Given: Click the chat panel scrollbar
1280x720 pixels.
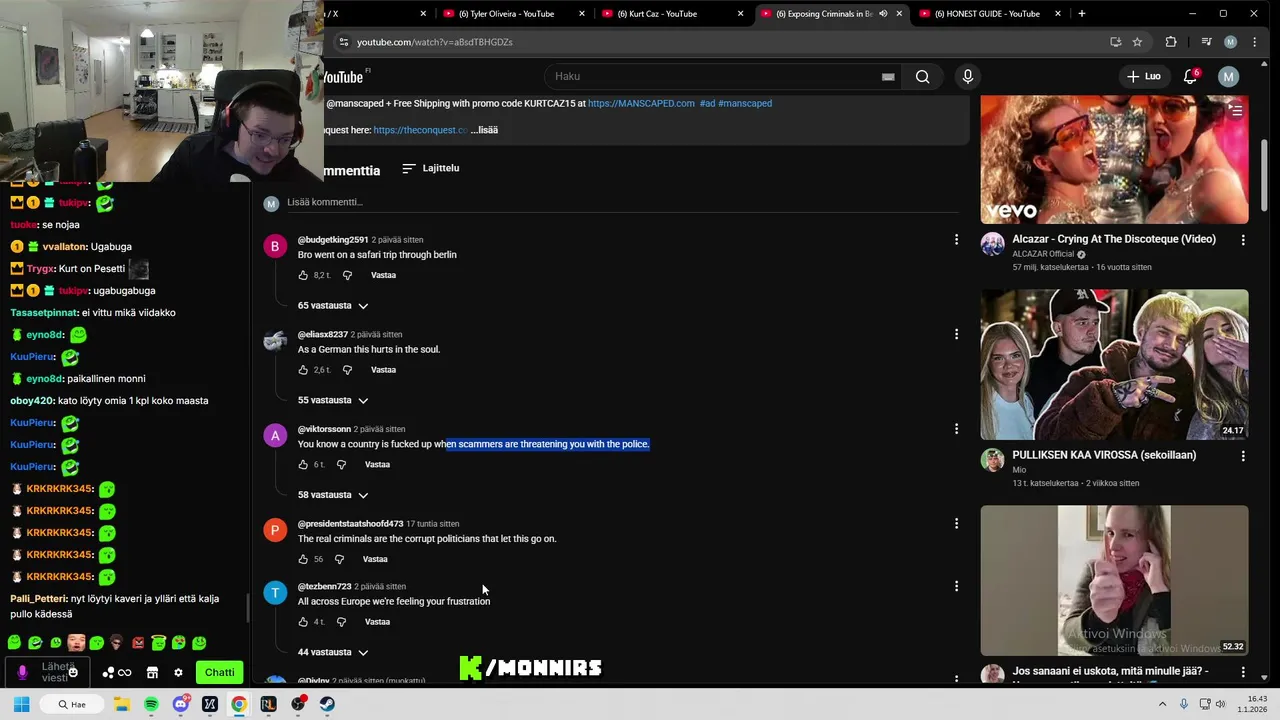Looking at the screenshot, I should [x=248, y=607].
